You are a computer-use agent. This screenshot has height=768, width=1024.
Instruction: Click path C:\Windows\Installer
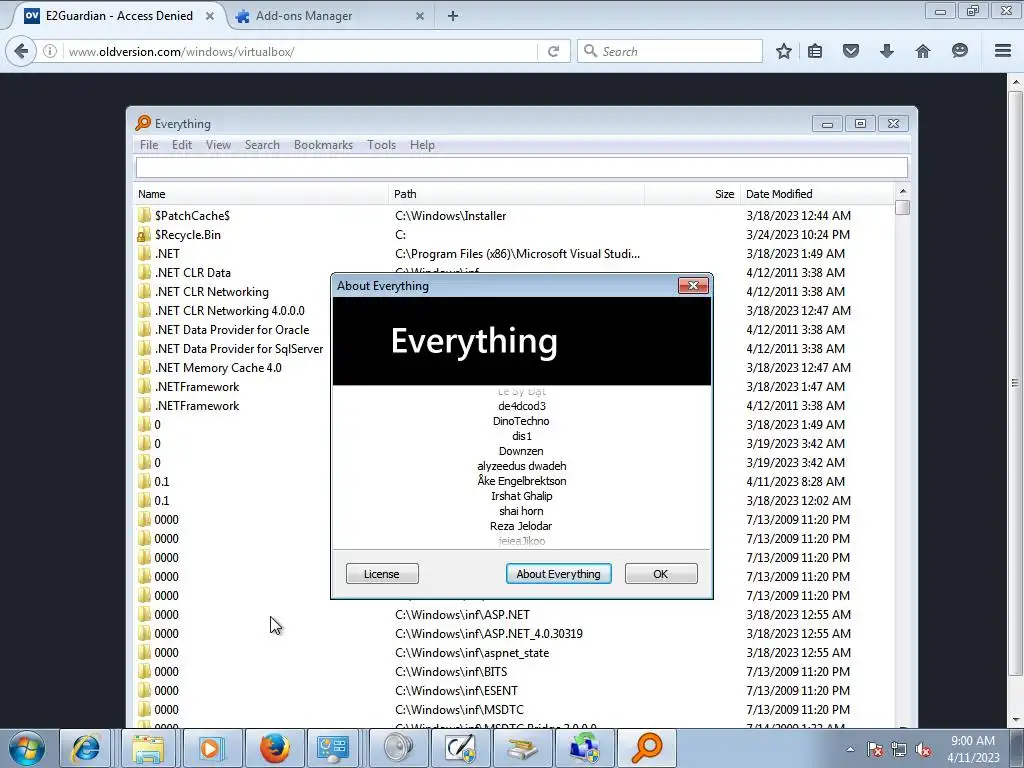[451, 216]
